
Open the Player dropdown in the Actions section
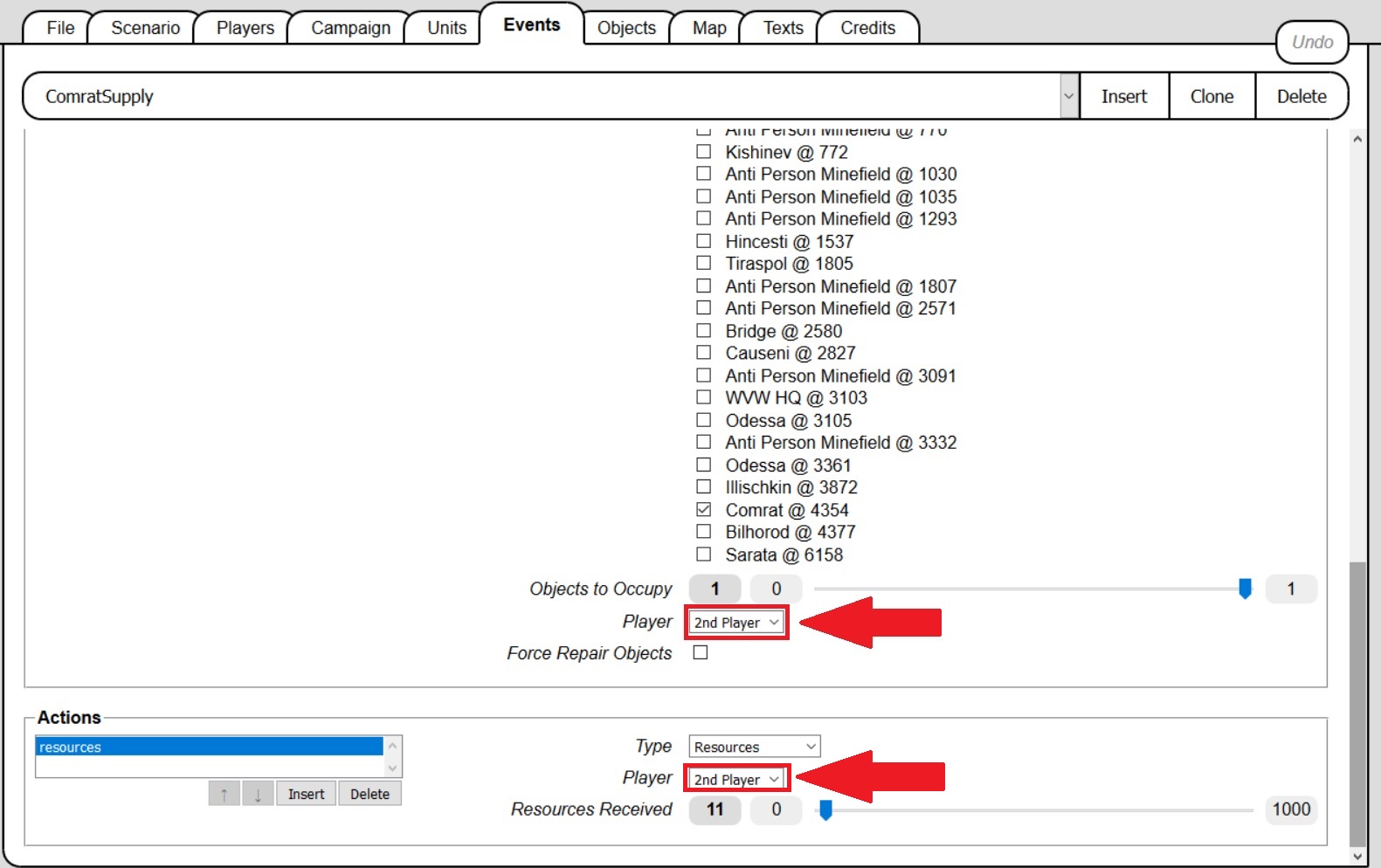point(736,779)
